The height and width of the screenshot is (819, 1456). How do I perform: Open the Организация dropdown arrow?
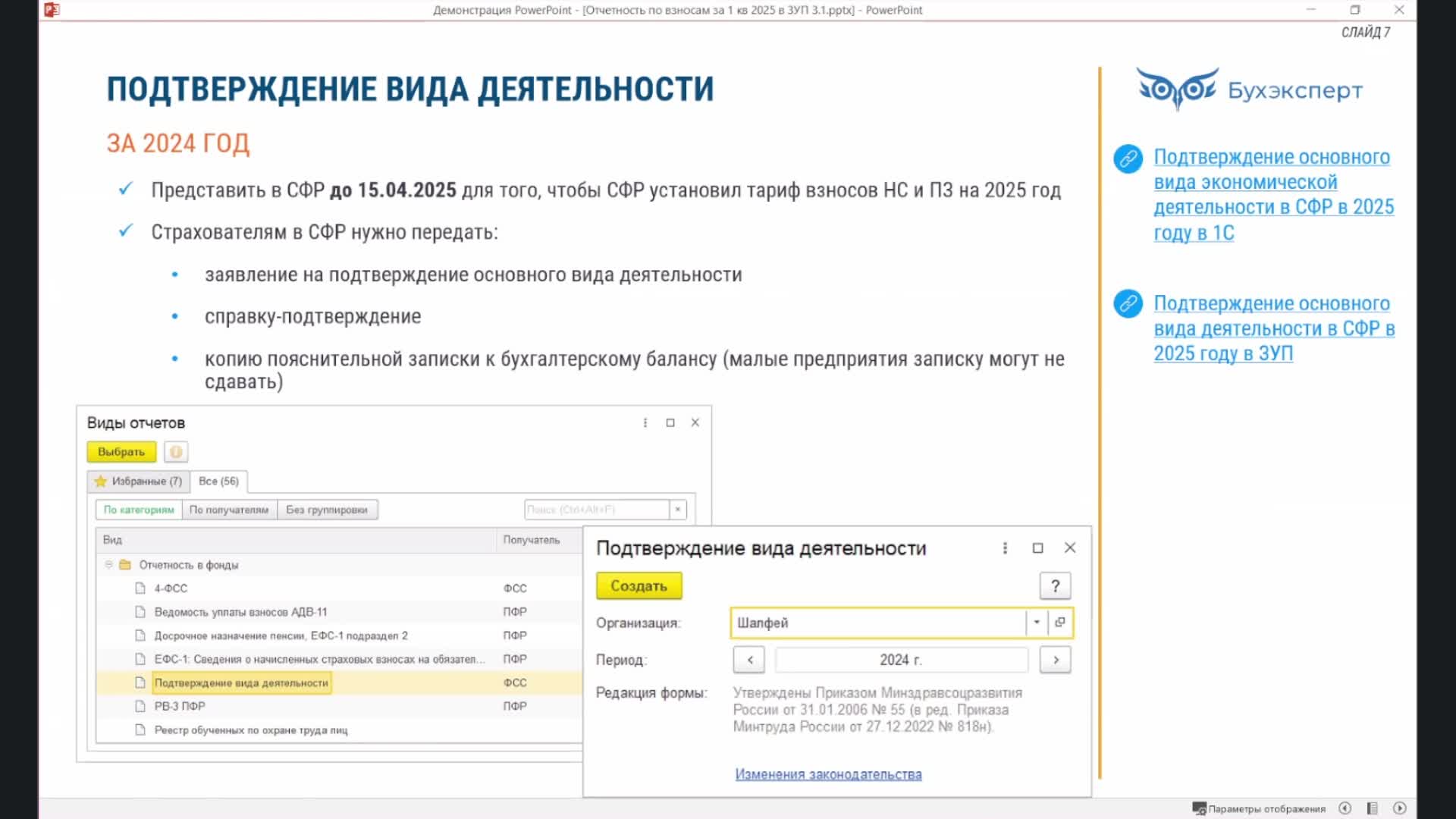[x=1036, y=622]
